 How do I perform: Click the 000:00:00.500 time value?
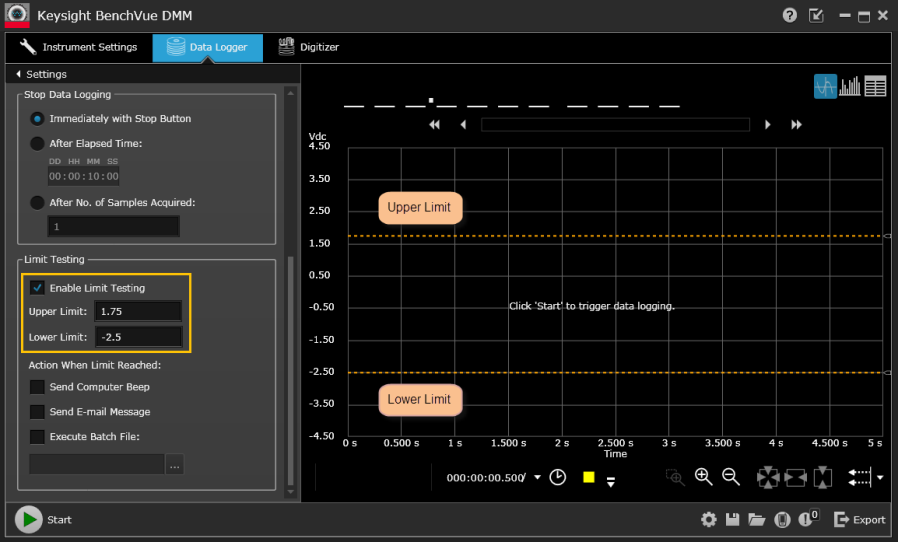486,477
